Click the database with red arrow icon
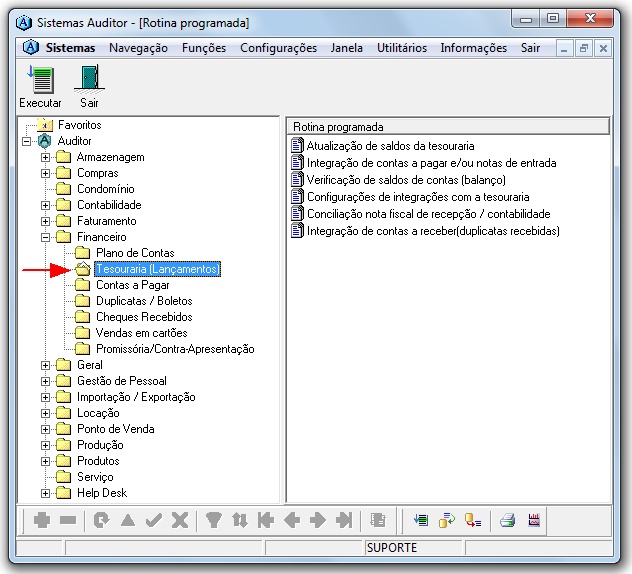The image size is (632, 574). [x=473, y=520]
